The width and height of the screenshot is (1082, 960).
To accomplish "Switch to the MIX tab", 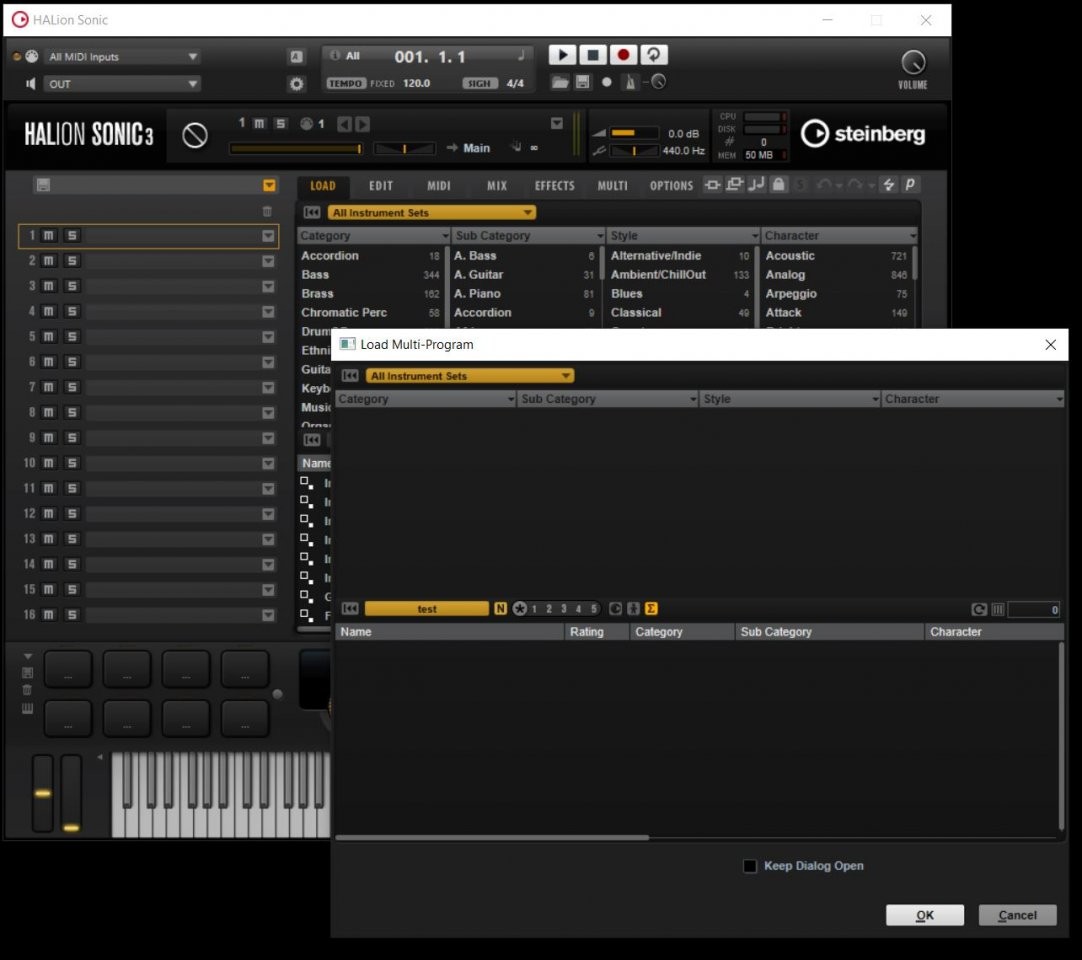I will coord(497,186).
